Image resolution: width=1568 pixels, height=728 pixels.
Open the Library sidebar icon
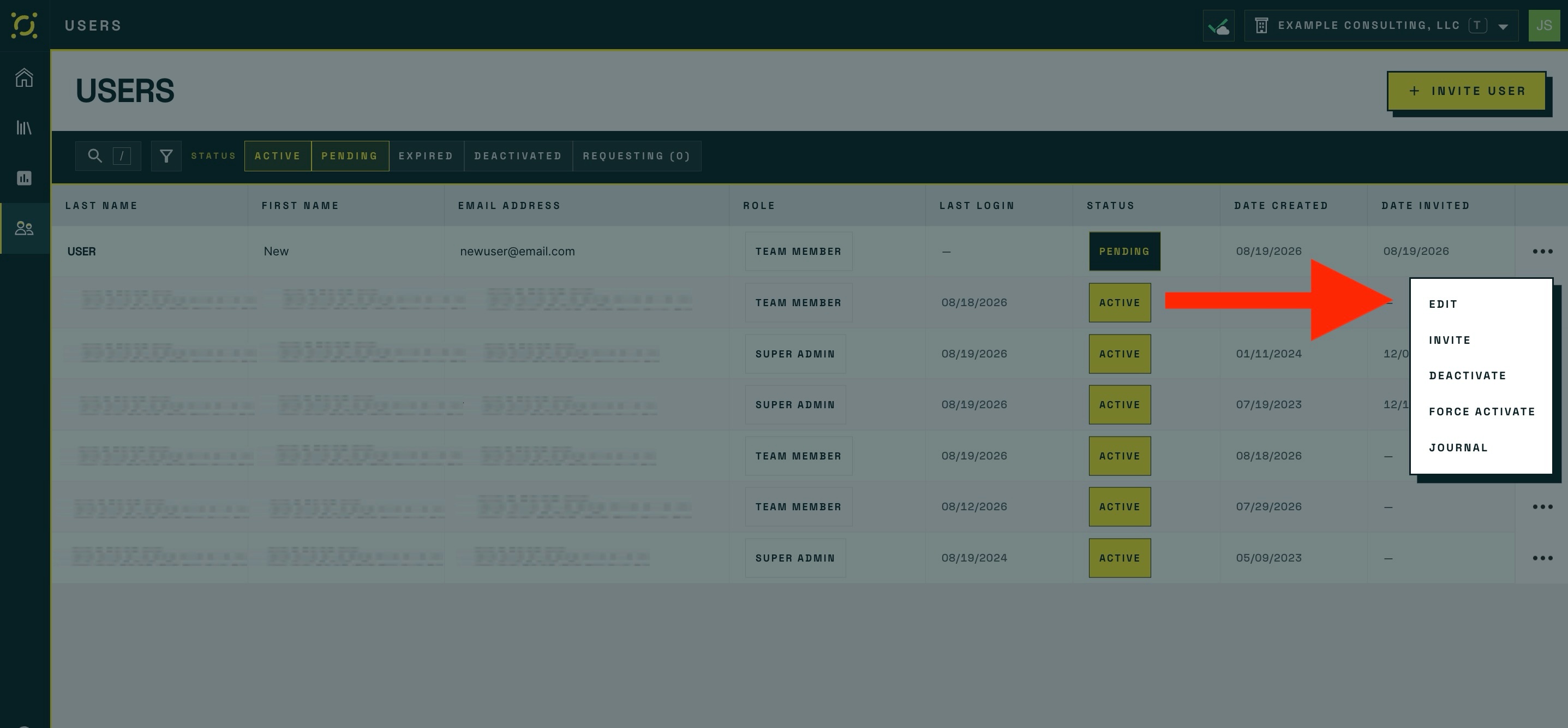pos(25,128)
